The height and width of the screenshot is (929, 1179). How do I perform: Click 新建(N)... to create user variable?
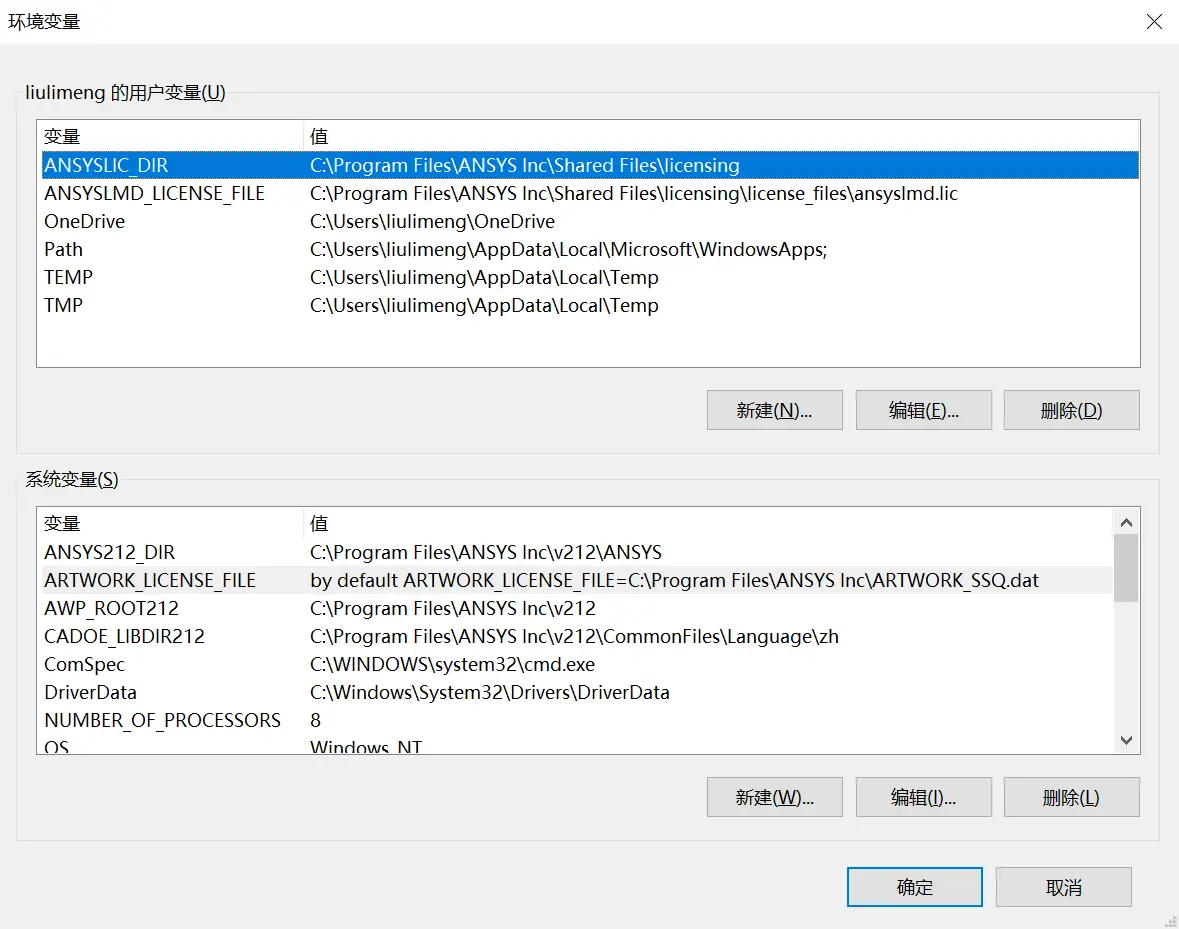(x=774, y=410)
